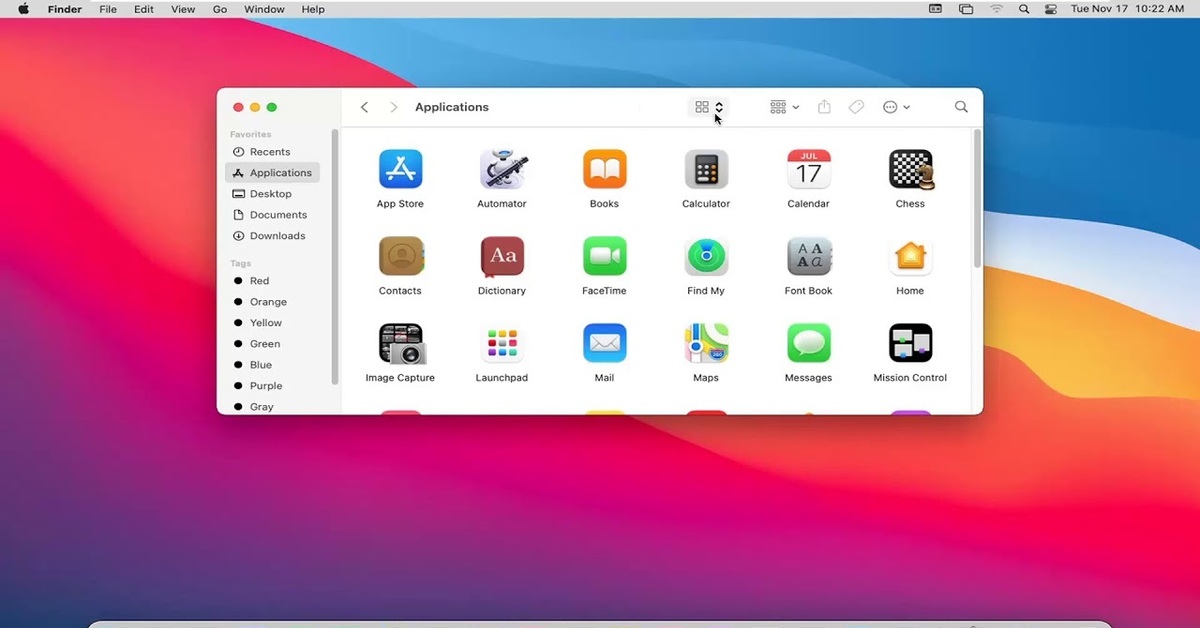Viewport: 1200px width, 628px height.
Task: Go back with the left chevron
Action: (x=364, y=107)
